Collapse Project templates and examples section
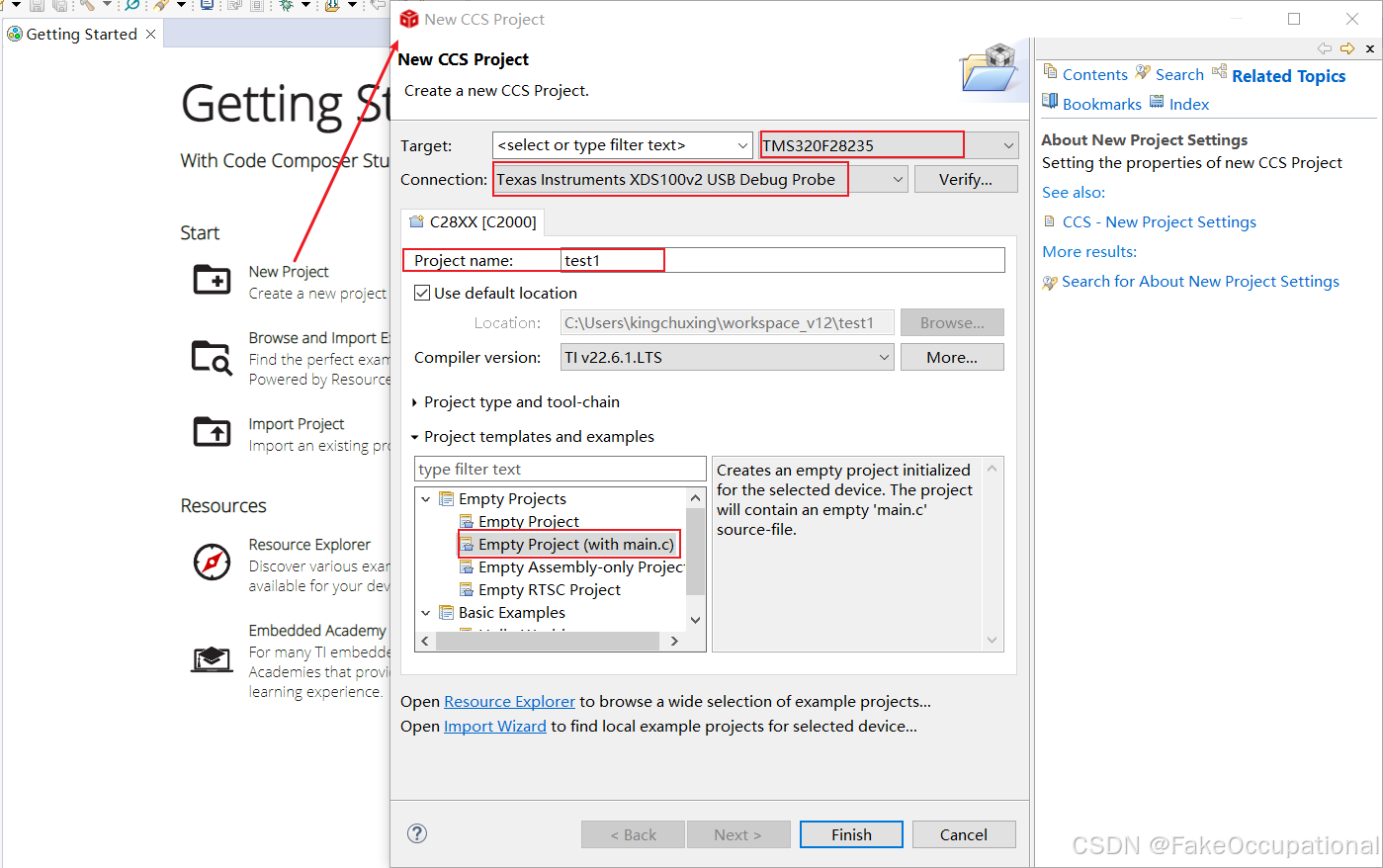Screen dimensions: 1383x868 [x=414, y=437]
